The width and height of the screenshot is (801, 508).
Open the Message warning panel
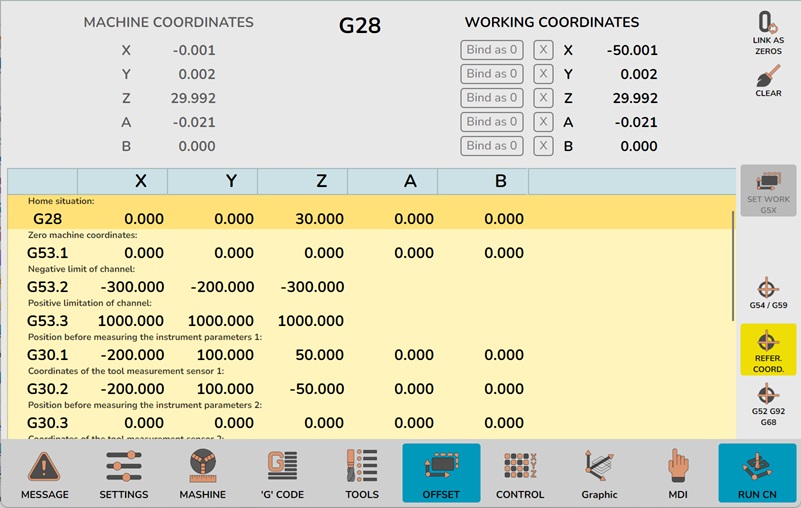click(45, 473)
